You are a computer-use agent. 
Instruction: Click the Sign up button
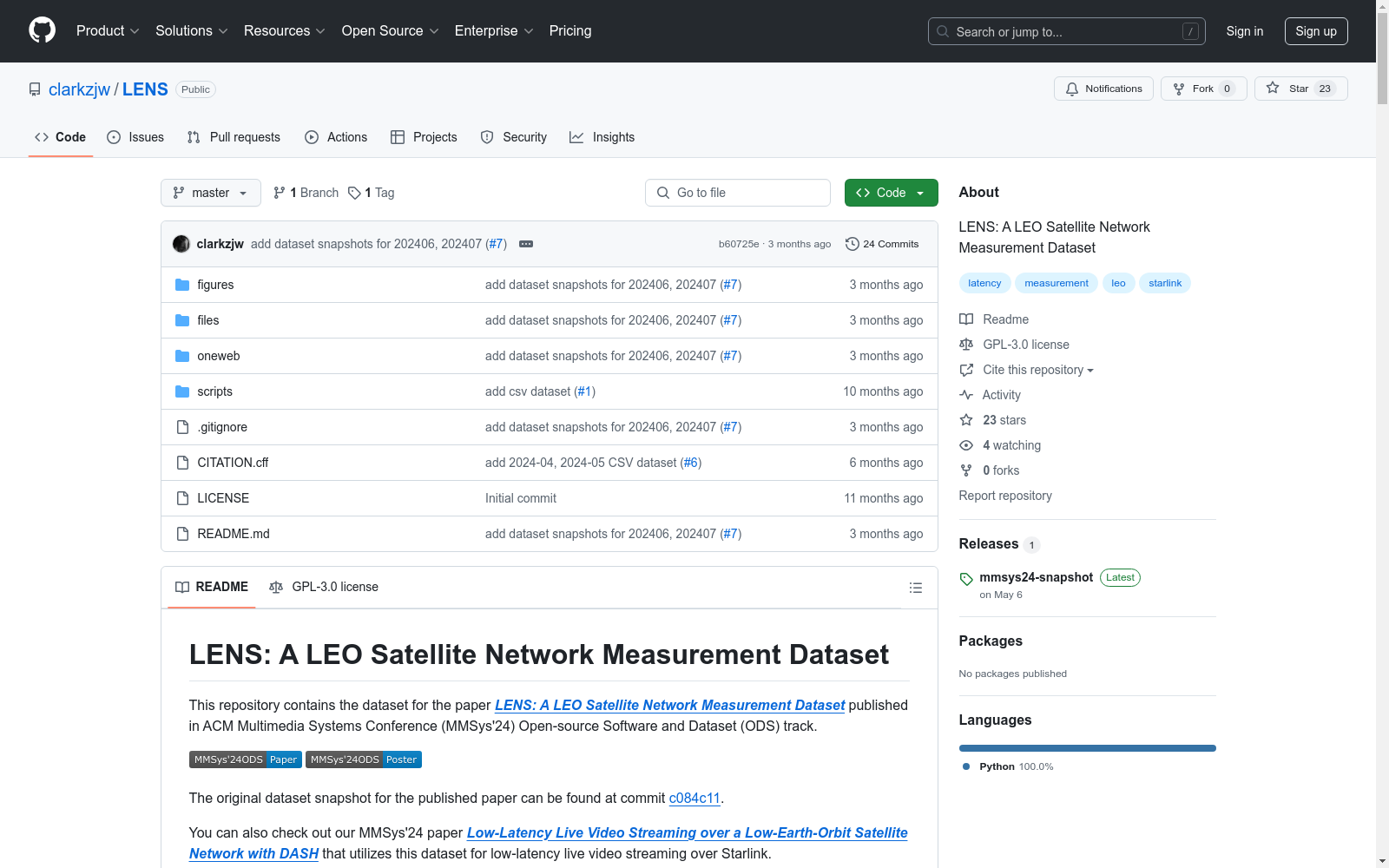click(1316, 31)
